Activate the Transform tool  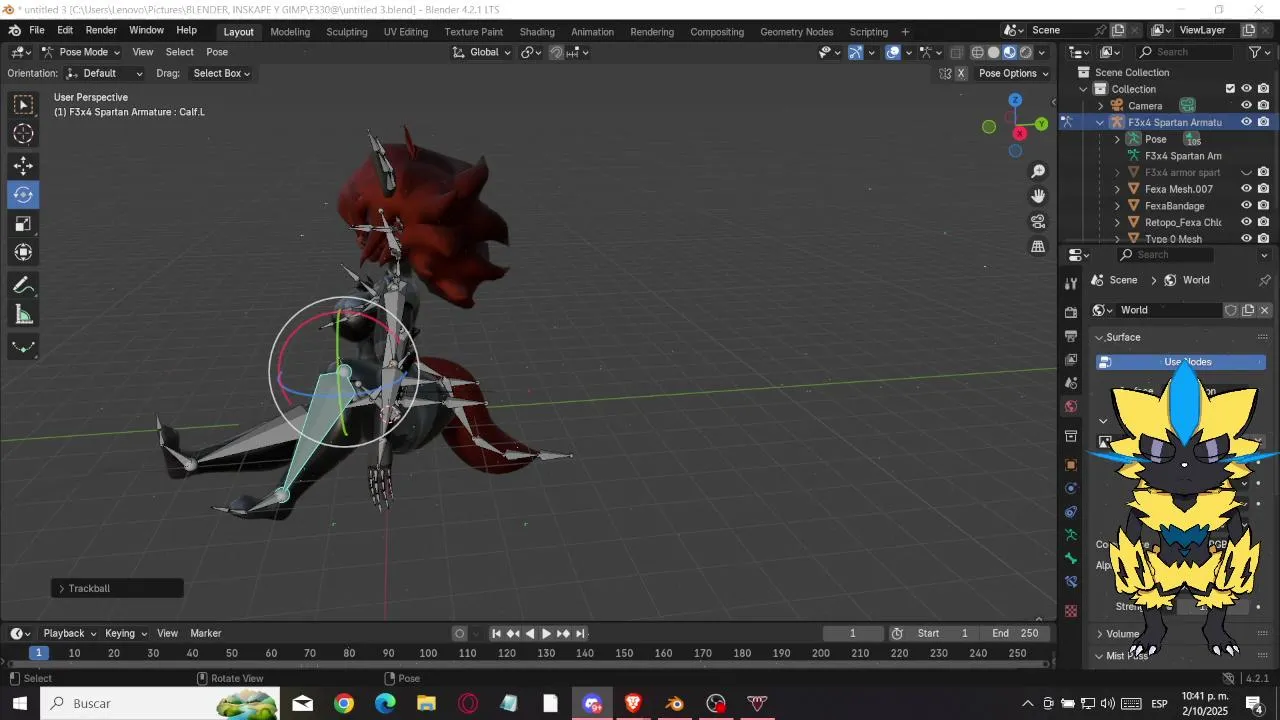click(x=24, y=253)
